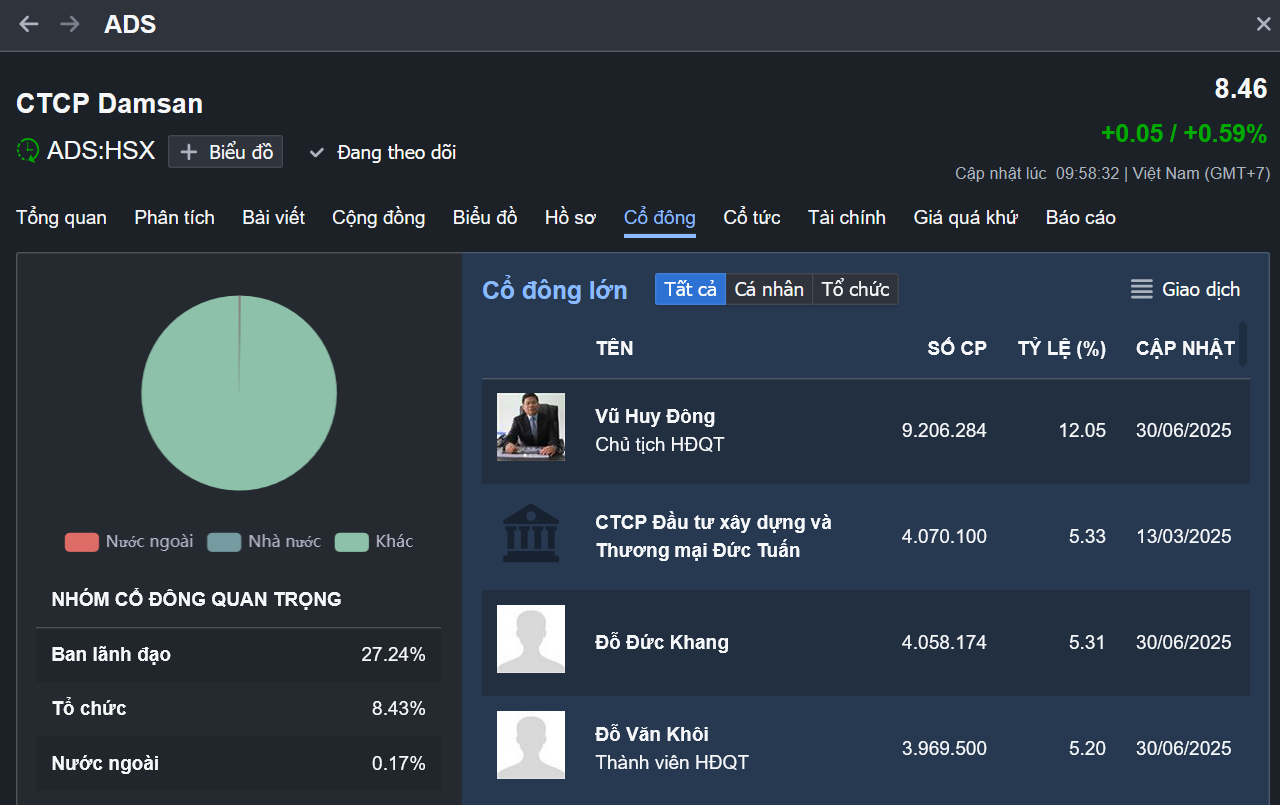
Task: Open the Cổ tức tab
Action: pos(752,217)
